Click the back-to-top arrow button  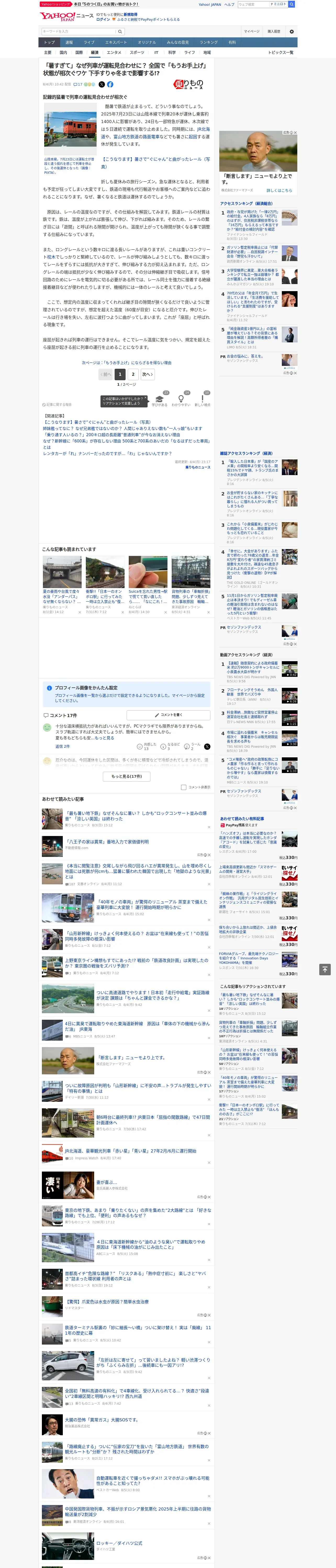pyautogui.click(x=325, y=969)
